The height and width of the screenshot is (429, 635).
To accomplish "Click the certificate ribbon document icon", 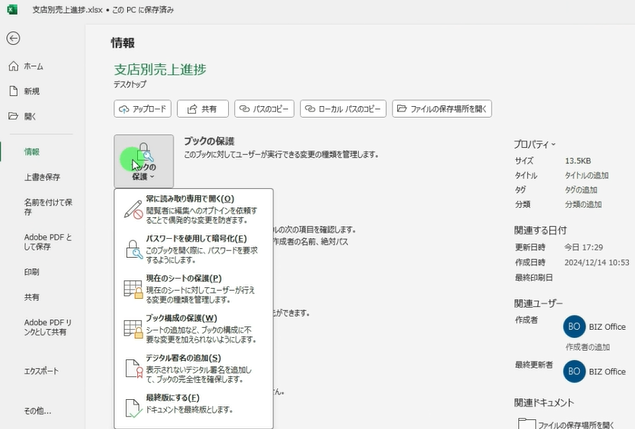I will coord(134,368).
